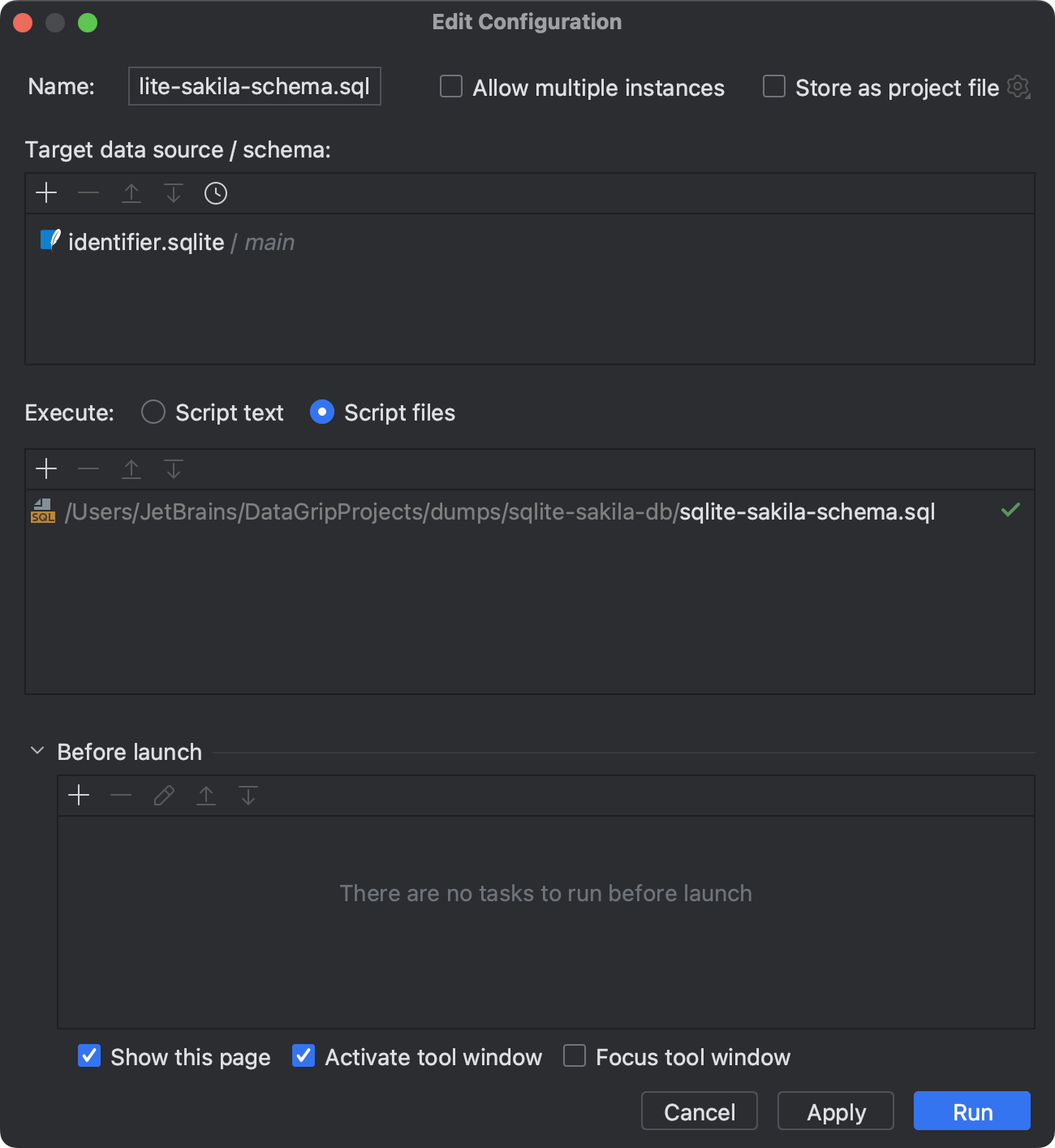Open recent data sources history via clock icon
1055x1148 pixels.
pyautogui.click(x=215, y=193)
